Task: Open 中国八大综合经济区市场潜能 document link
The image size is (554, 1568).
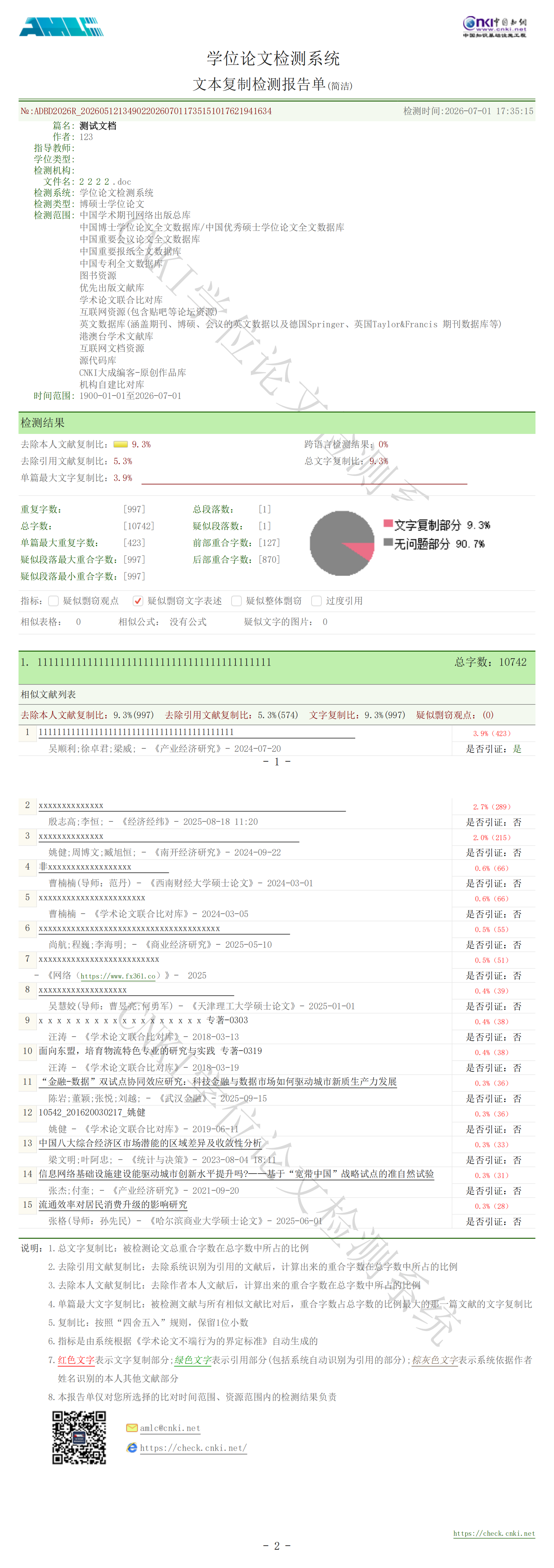Action: 150,1143
